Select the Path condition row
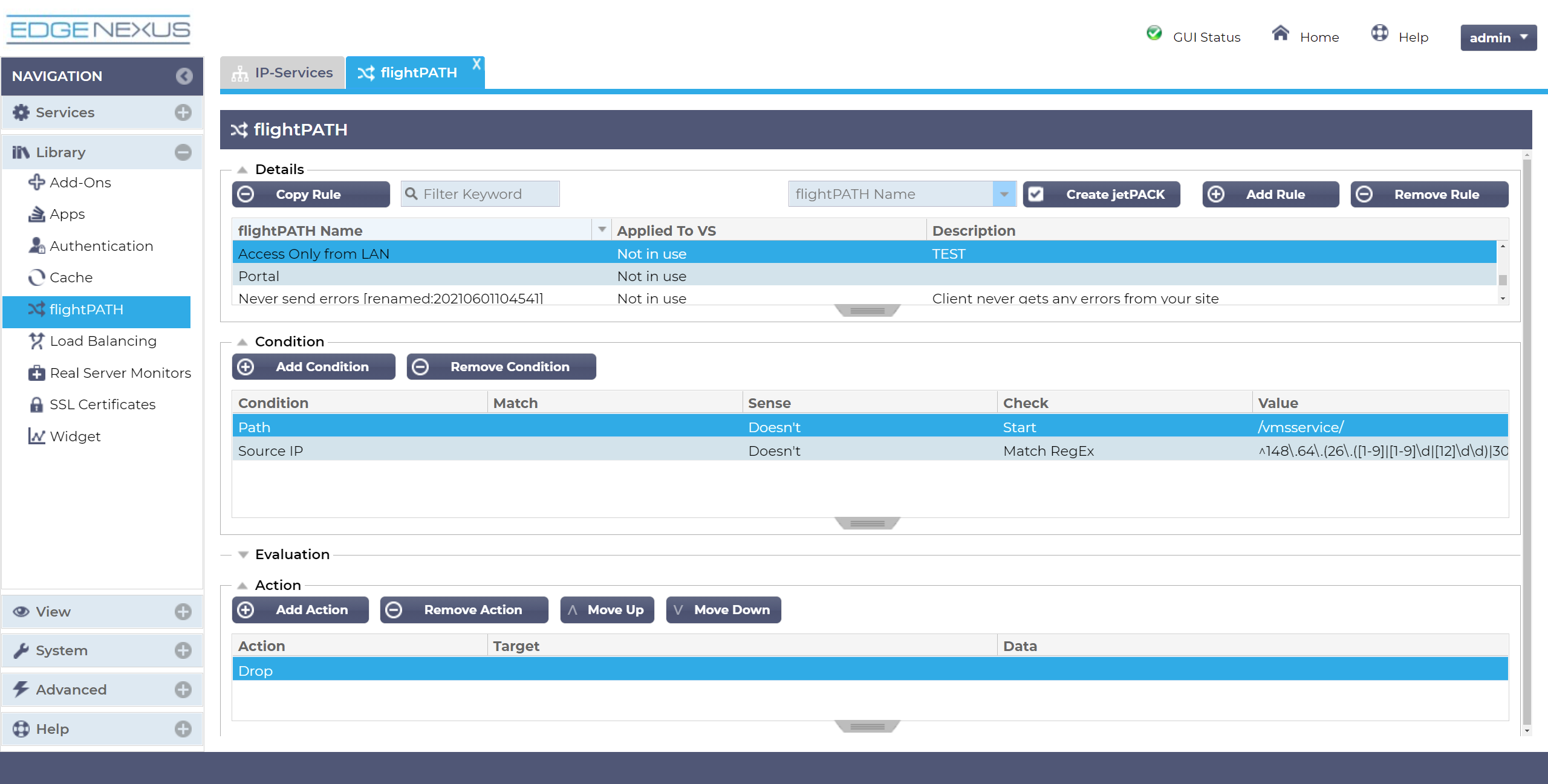1548x784 pixels. tap(870, 427)
